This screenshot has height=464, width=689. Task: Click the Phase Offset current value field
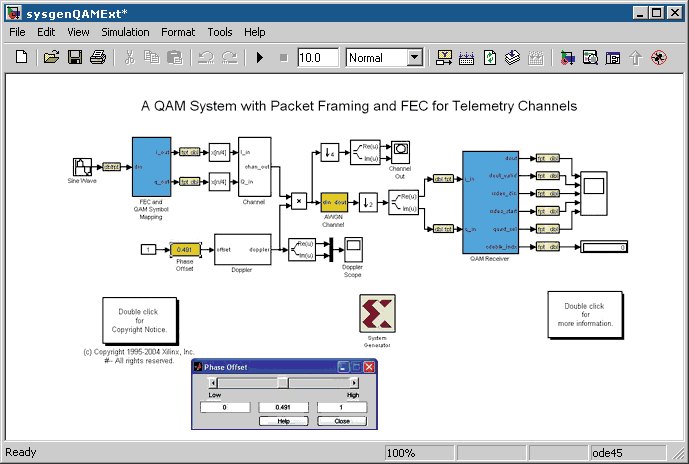point(282,407)
